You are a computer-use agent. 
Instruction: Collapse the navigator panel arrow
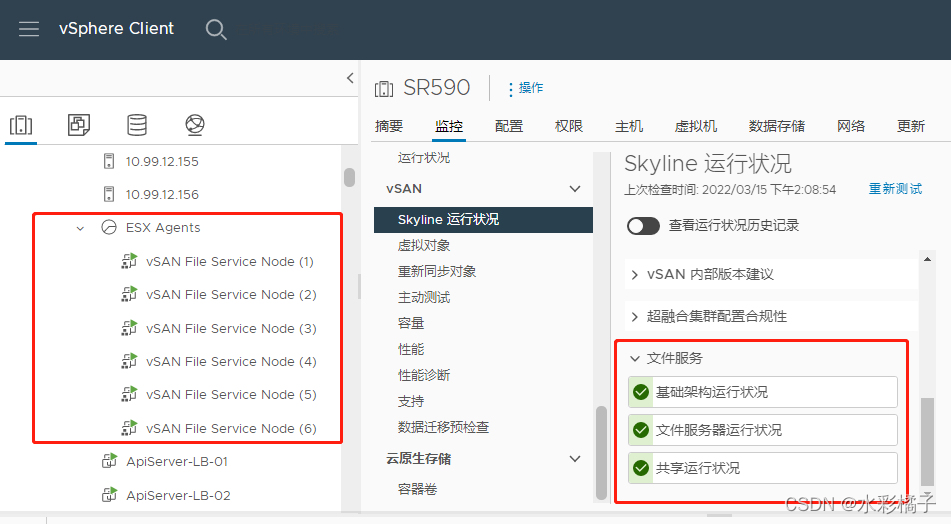click(350, 78)
